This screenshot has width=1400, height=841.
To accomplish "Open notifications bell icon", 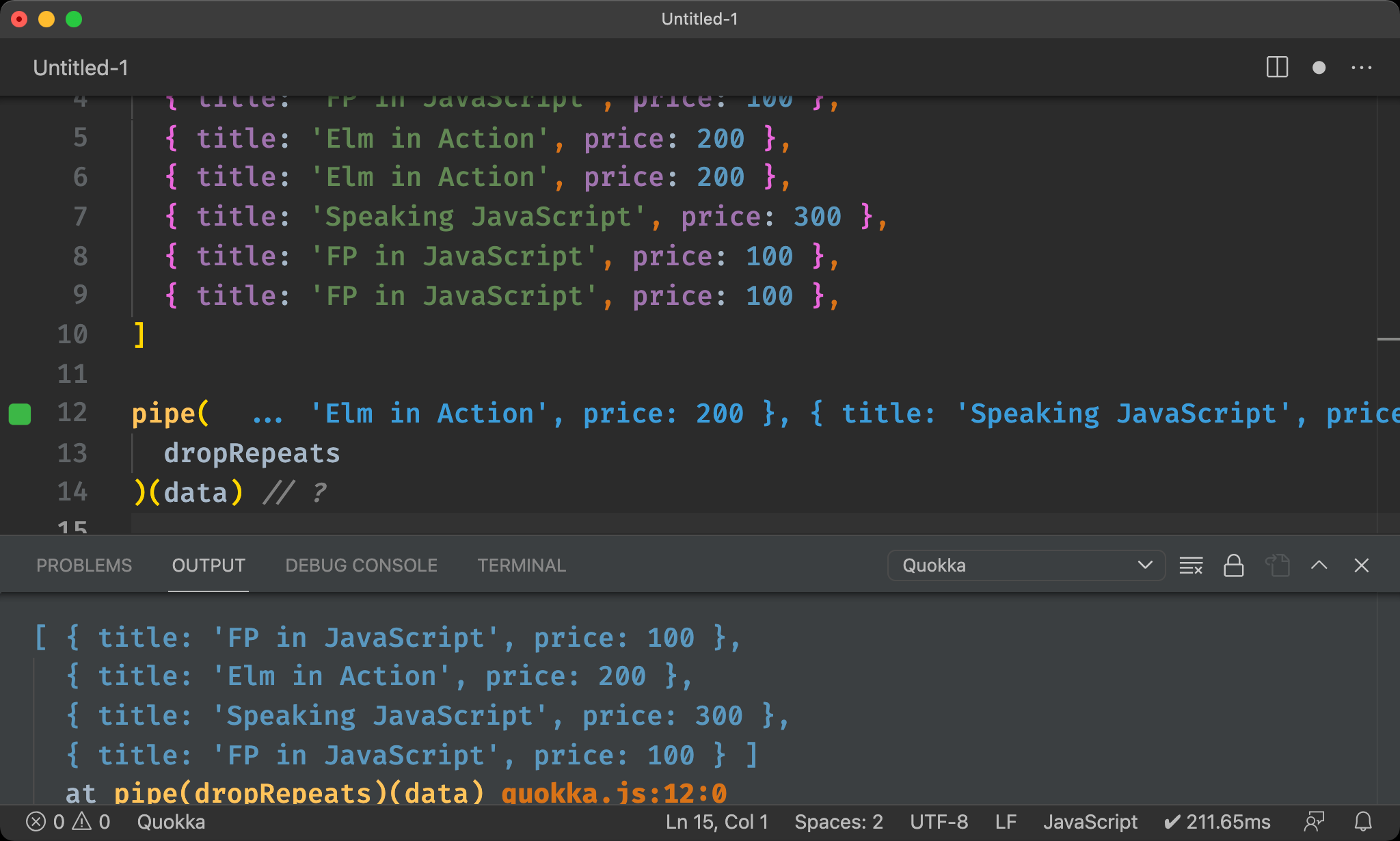I will point(1363,822).
